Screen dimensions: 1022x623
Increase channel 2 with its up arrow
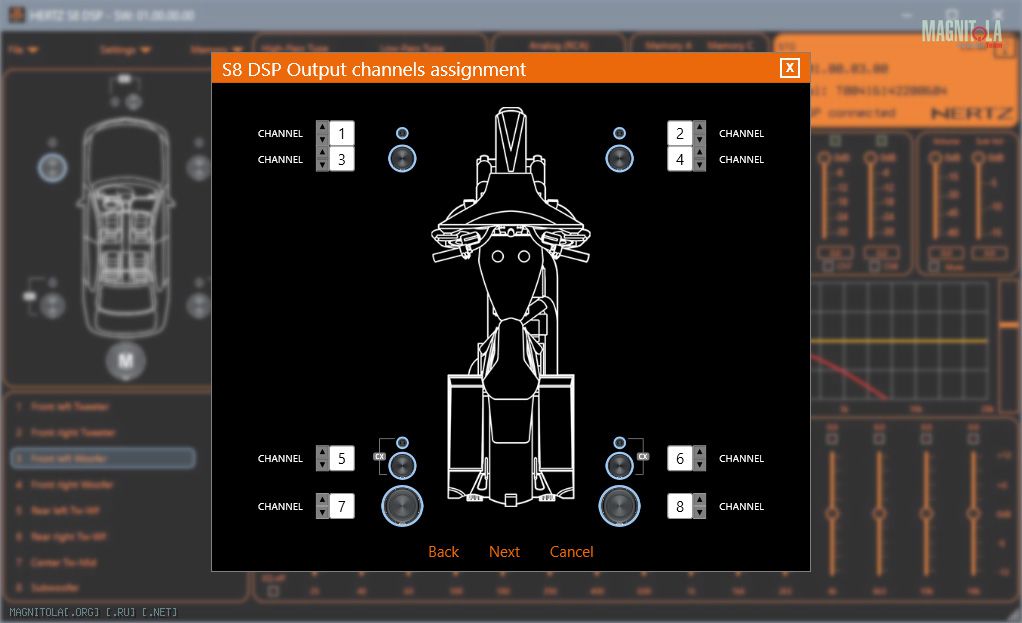tap(699, 126)
